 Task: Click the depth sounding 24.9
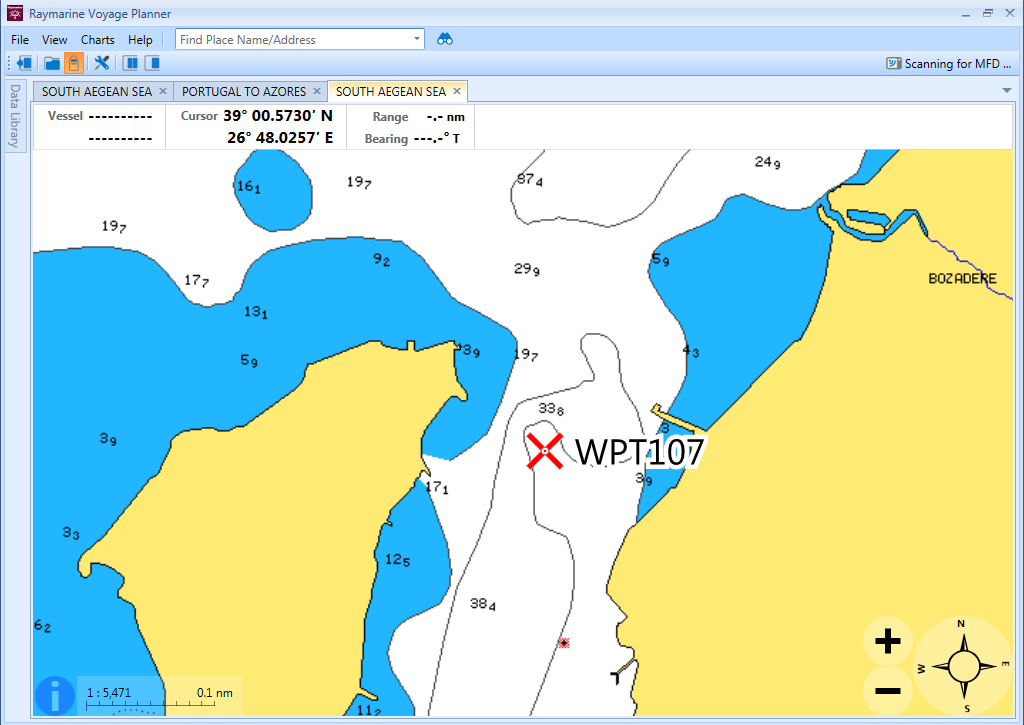click(x=767, y=162)
